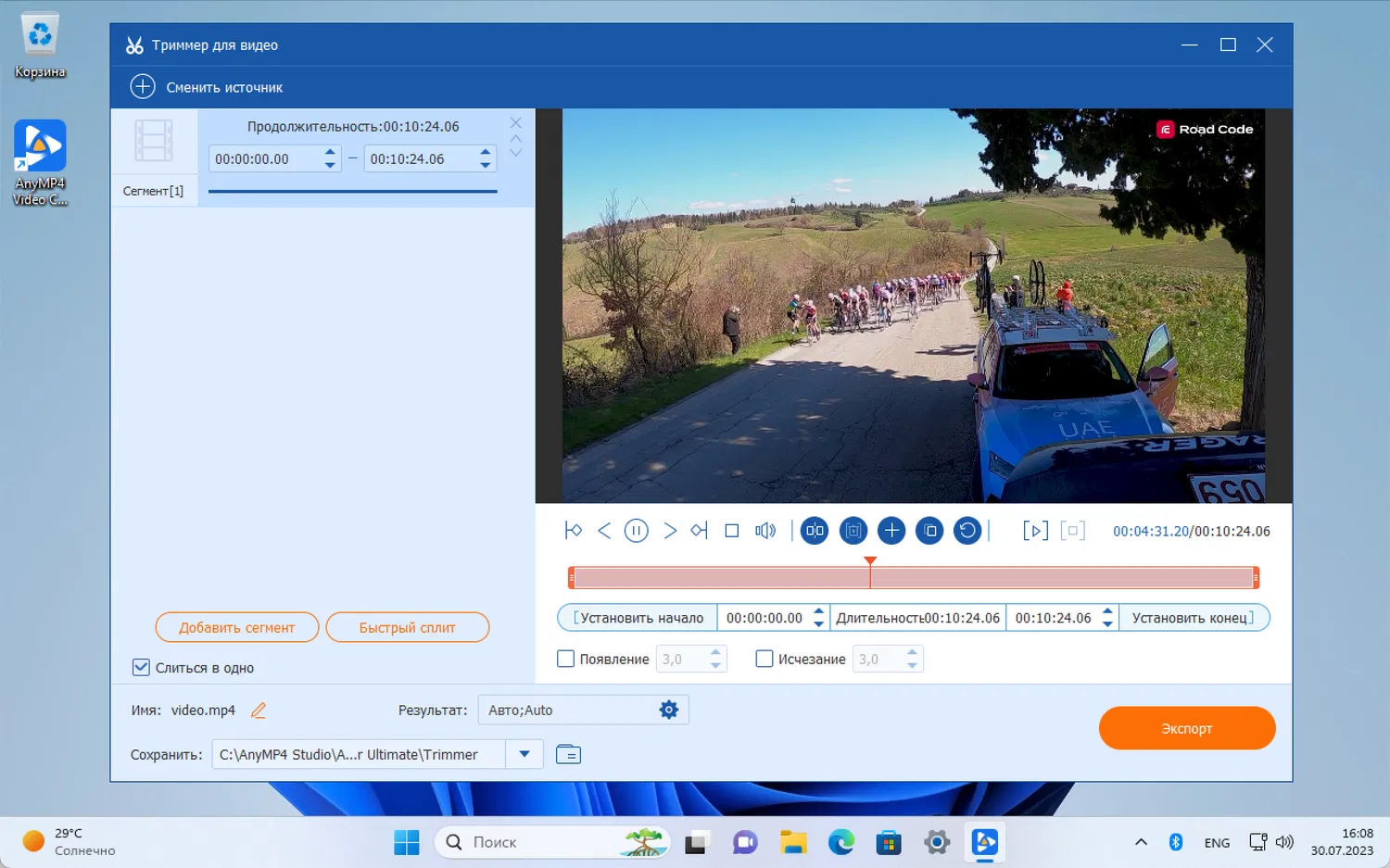The image size is (1390, 868).
Task: Click the Установить начало button
Action: coord(638,618)
